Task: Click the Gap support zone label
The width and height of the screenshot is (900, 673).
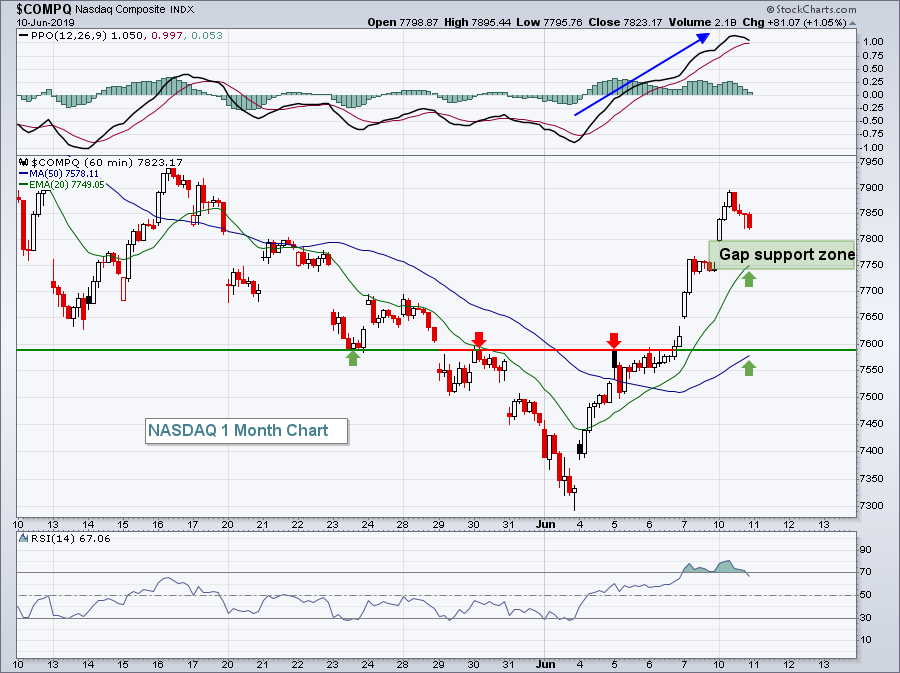Action: point(786,254)
